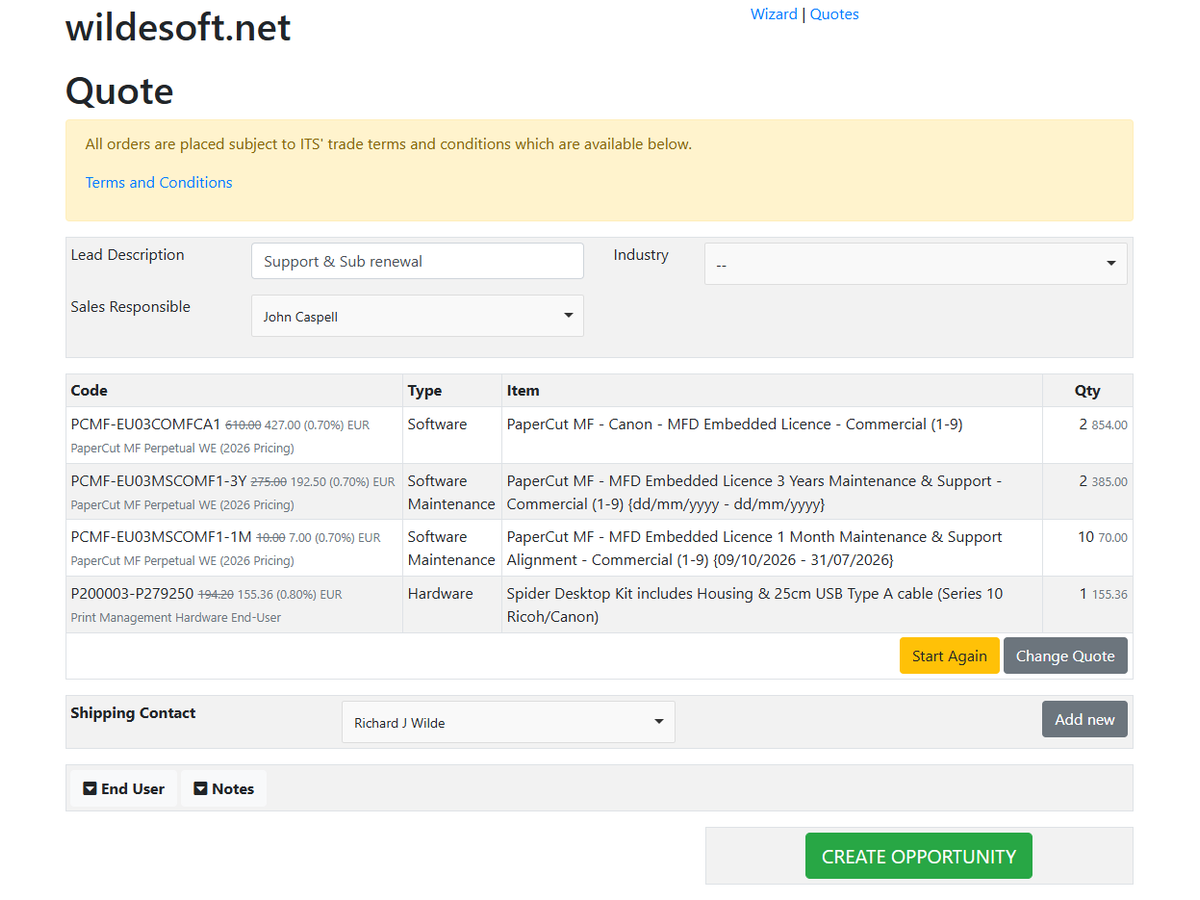The height and width of the screenshot is (900, 1200).
Task: Select code PCMF-EU03COMFCA1
Action: point(146,424)
